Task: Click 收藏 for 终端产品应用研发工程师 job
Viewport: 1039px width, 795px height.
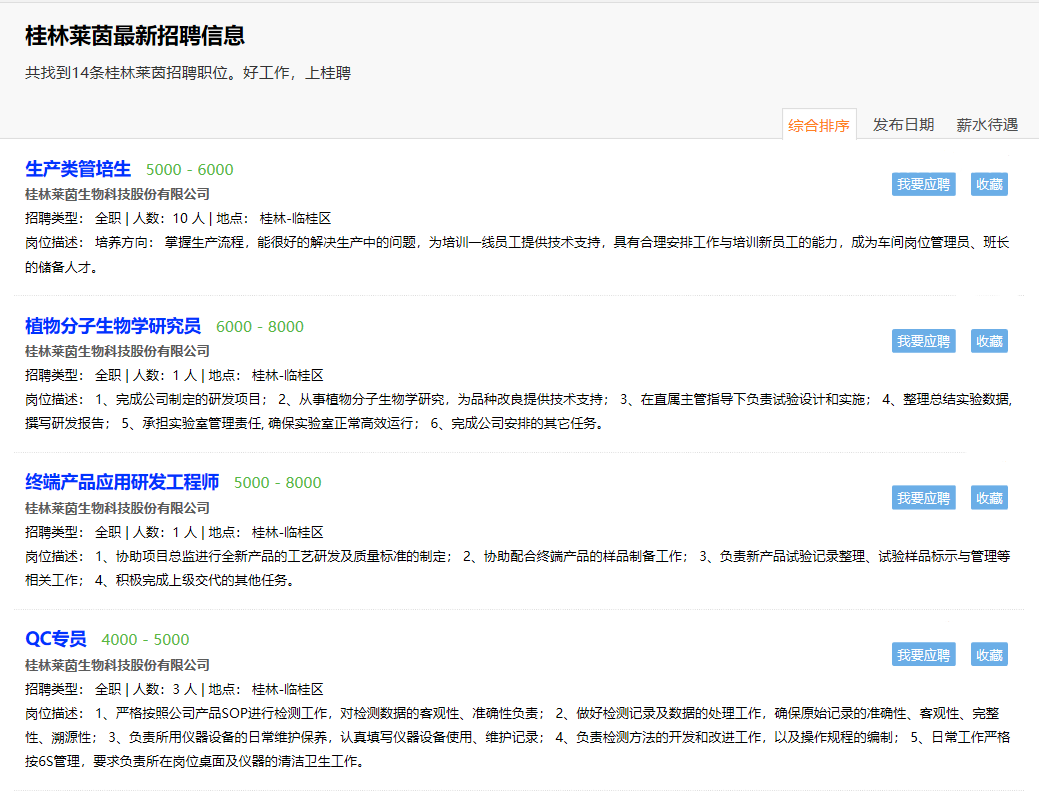Action: [989, 498]
